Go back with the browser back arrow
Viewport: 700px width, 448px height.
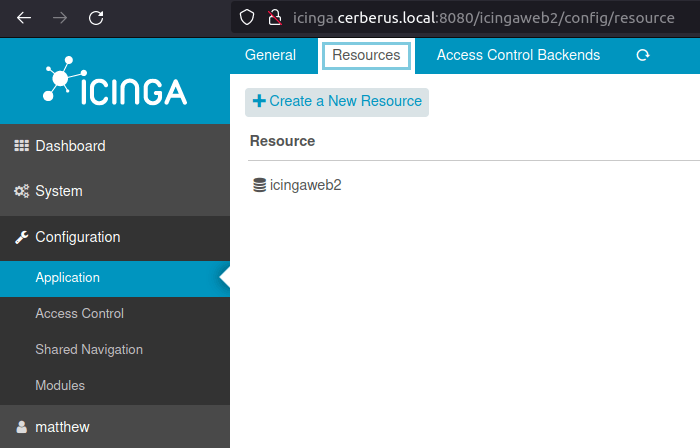24,18
